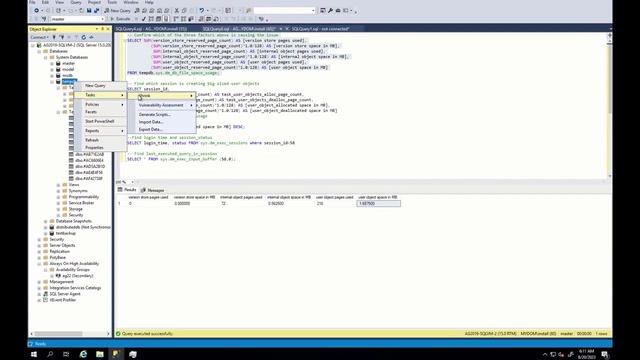Image resolution: width=640 pixels, height=360 pixels.
Task: Click the Cut scissors icon in toolbar
Action: [x=176, y=11]
